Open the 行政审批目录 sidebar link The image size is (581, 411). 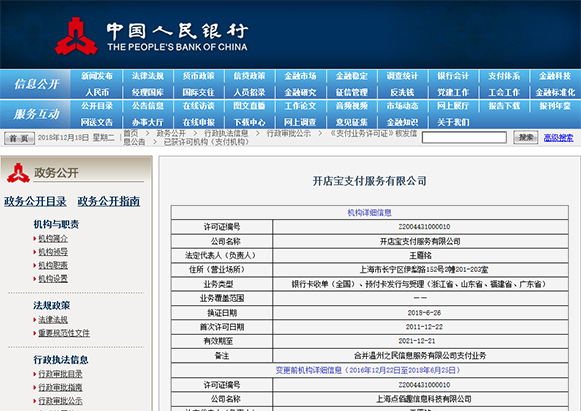point(60,374)
